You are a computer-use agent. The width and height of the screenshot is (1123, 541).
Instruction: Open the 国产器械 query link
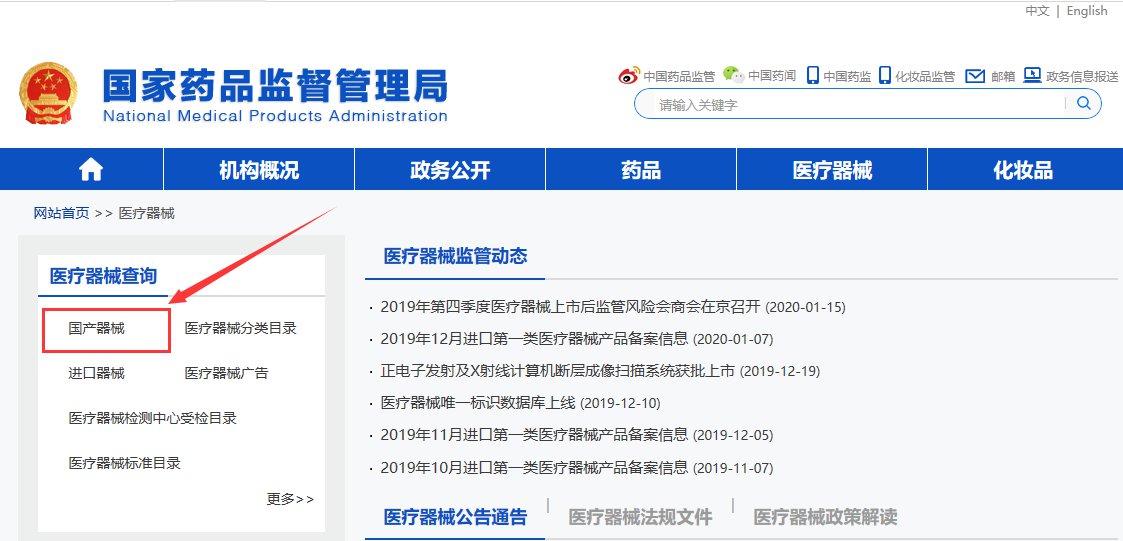pos(97,329)
